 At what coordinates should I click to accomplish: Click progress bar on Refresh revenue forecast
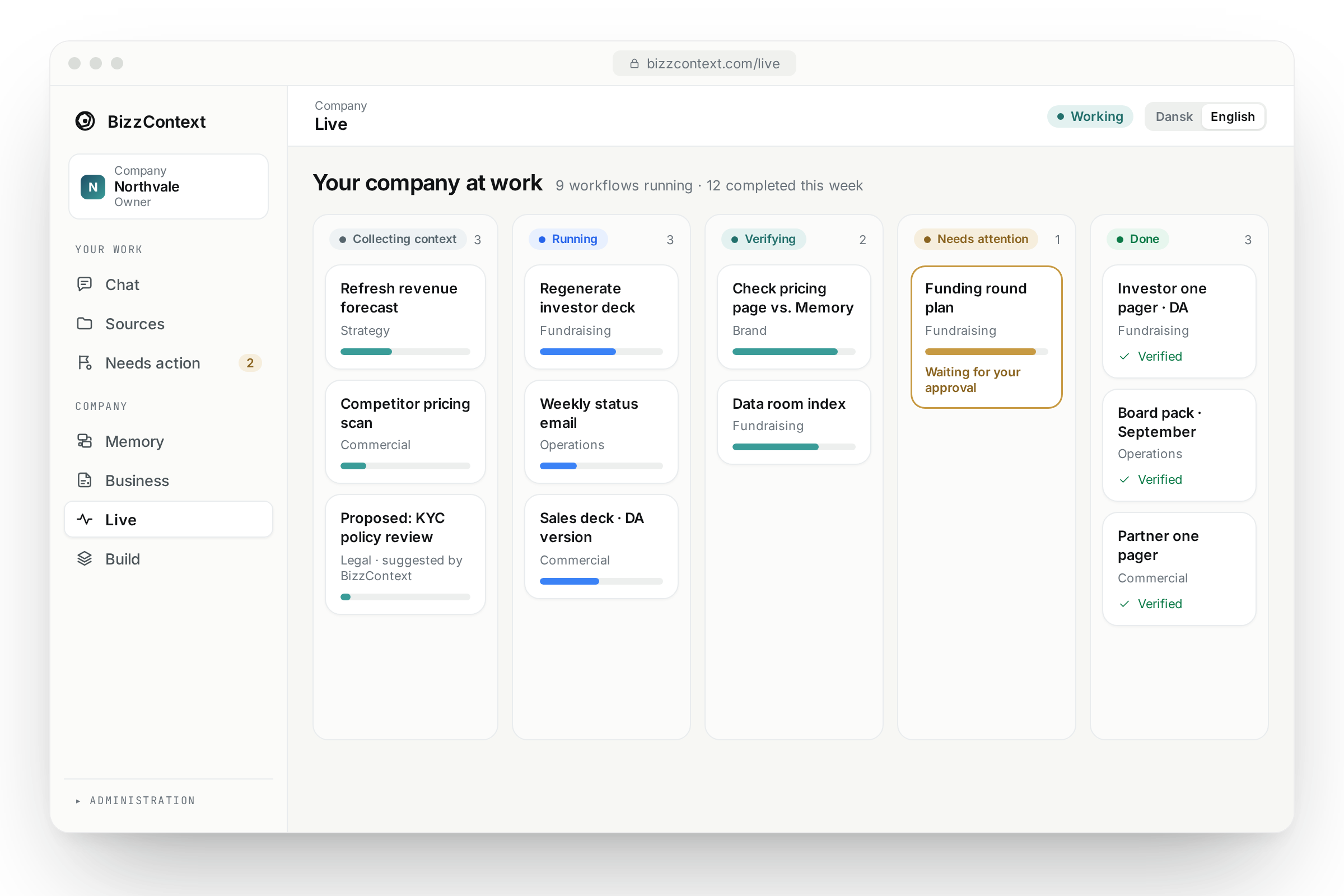tap(405, 352)
